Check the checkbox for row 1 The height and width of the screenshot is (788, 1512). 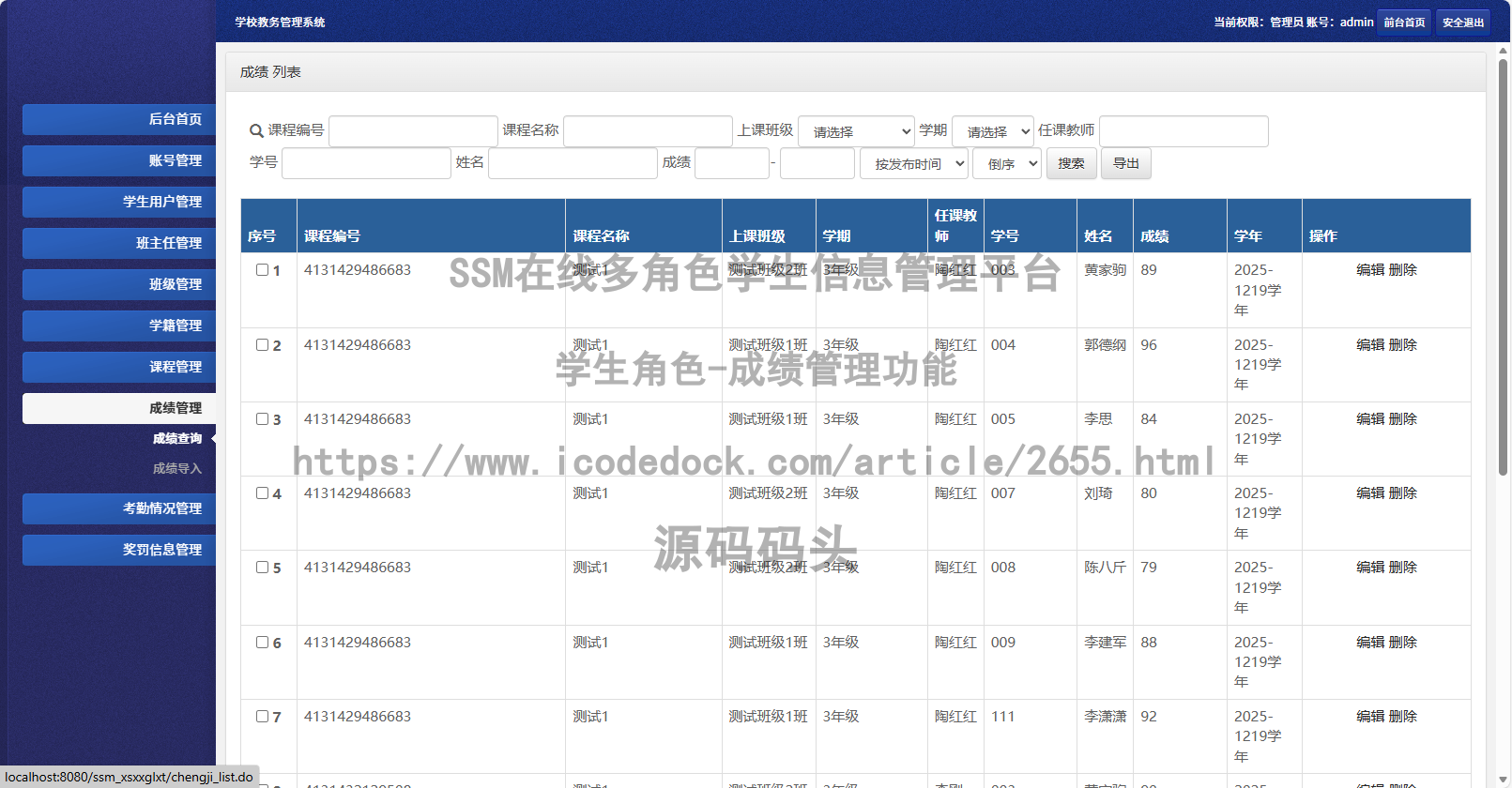(x=263, y=270)
